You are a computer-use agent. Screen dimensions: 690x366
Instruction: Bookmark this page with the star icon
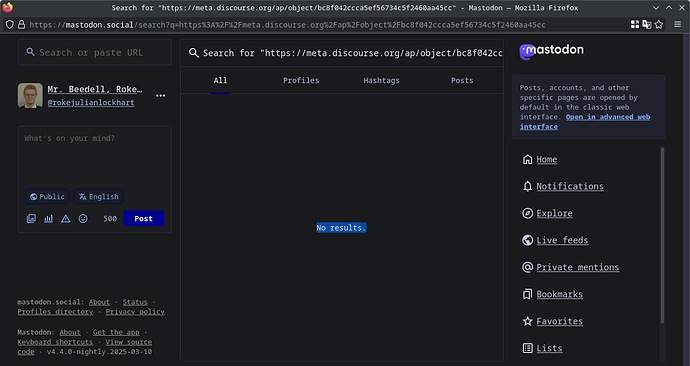pyautogui.click(x=659, y=25)
